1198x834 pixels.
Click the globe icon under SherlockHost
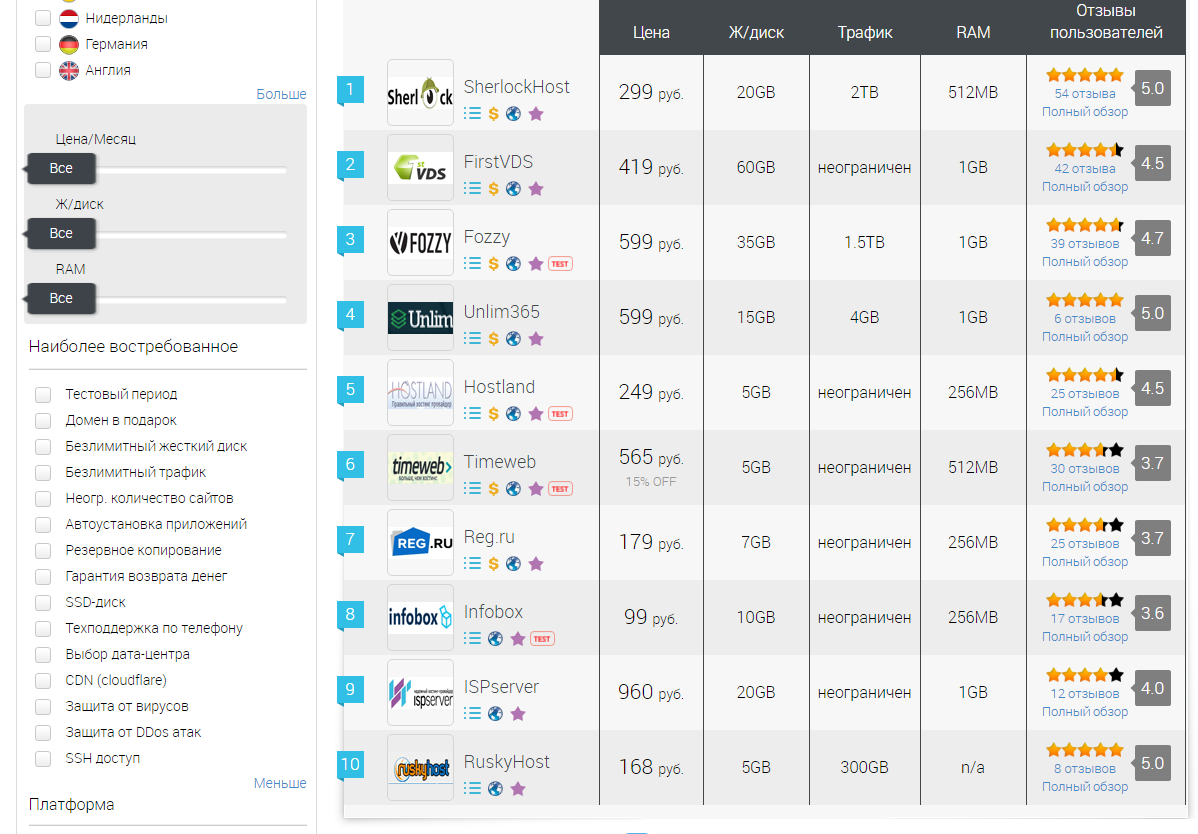pyautogui.click(x=513, y=114)
